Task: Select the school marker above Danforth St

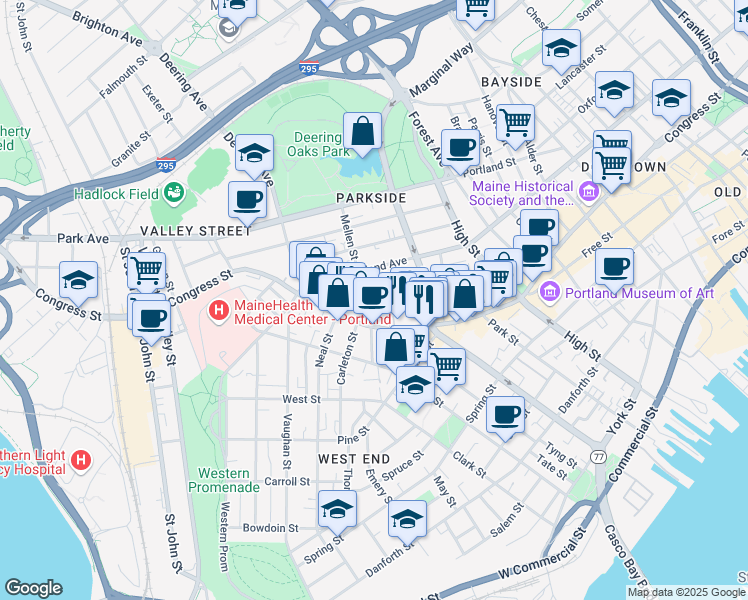Action: 407,522
